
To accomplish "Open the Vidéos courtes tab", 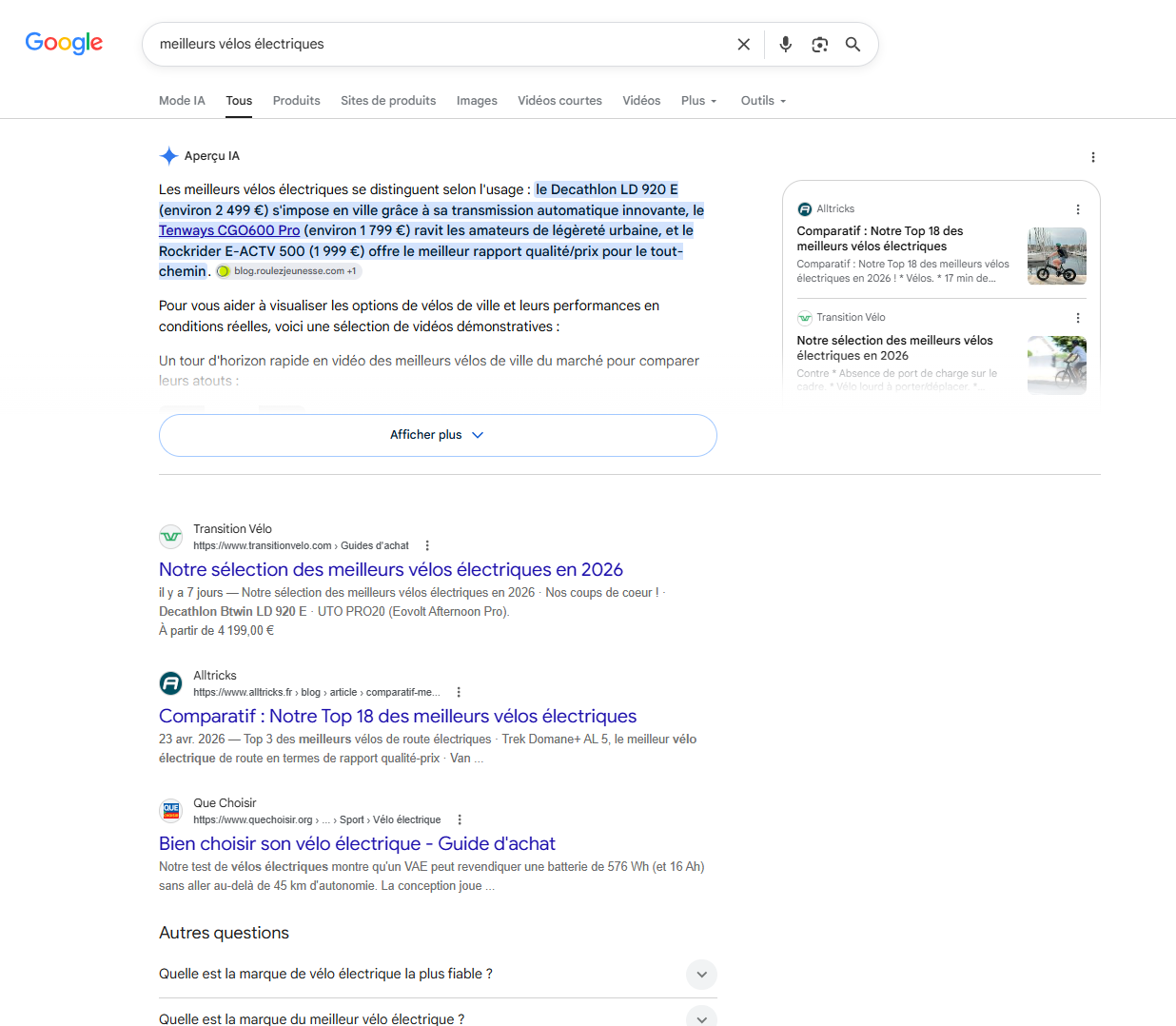I will [x=559, y=101].
